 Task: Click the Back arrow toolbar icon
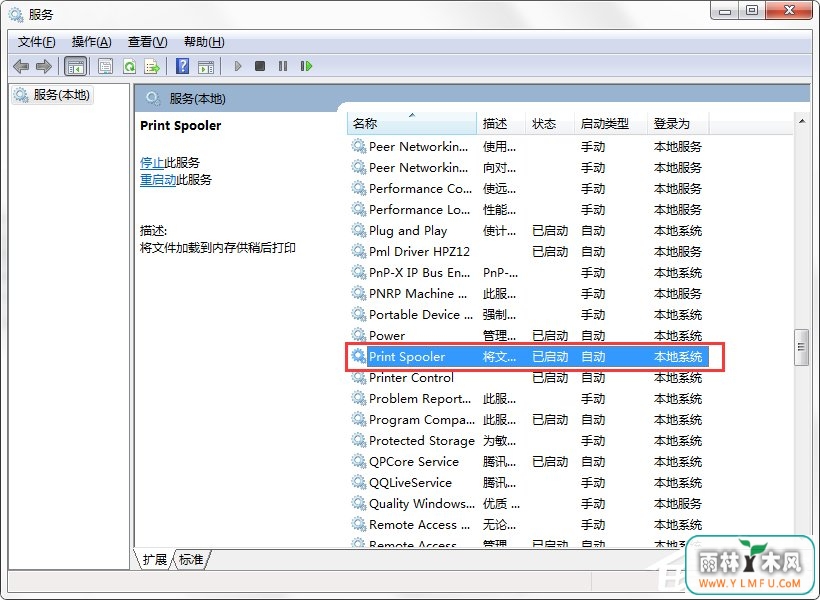(x=21, y=66)
